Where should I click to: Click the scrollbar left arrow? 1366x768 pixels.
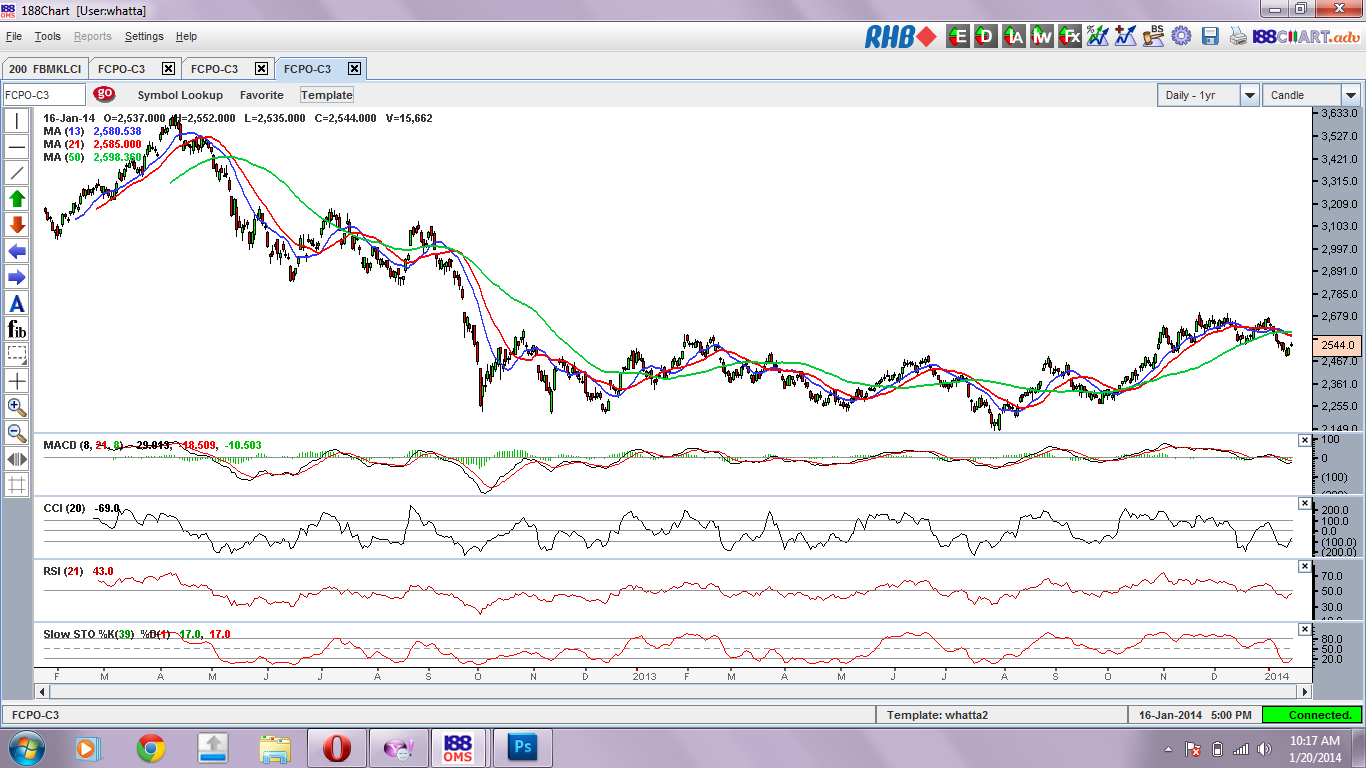click(42, 691)
